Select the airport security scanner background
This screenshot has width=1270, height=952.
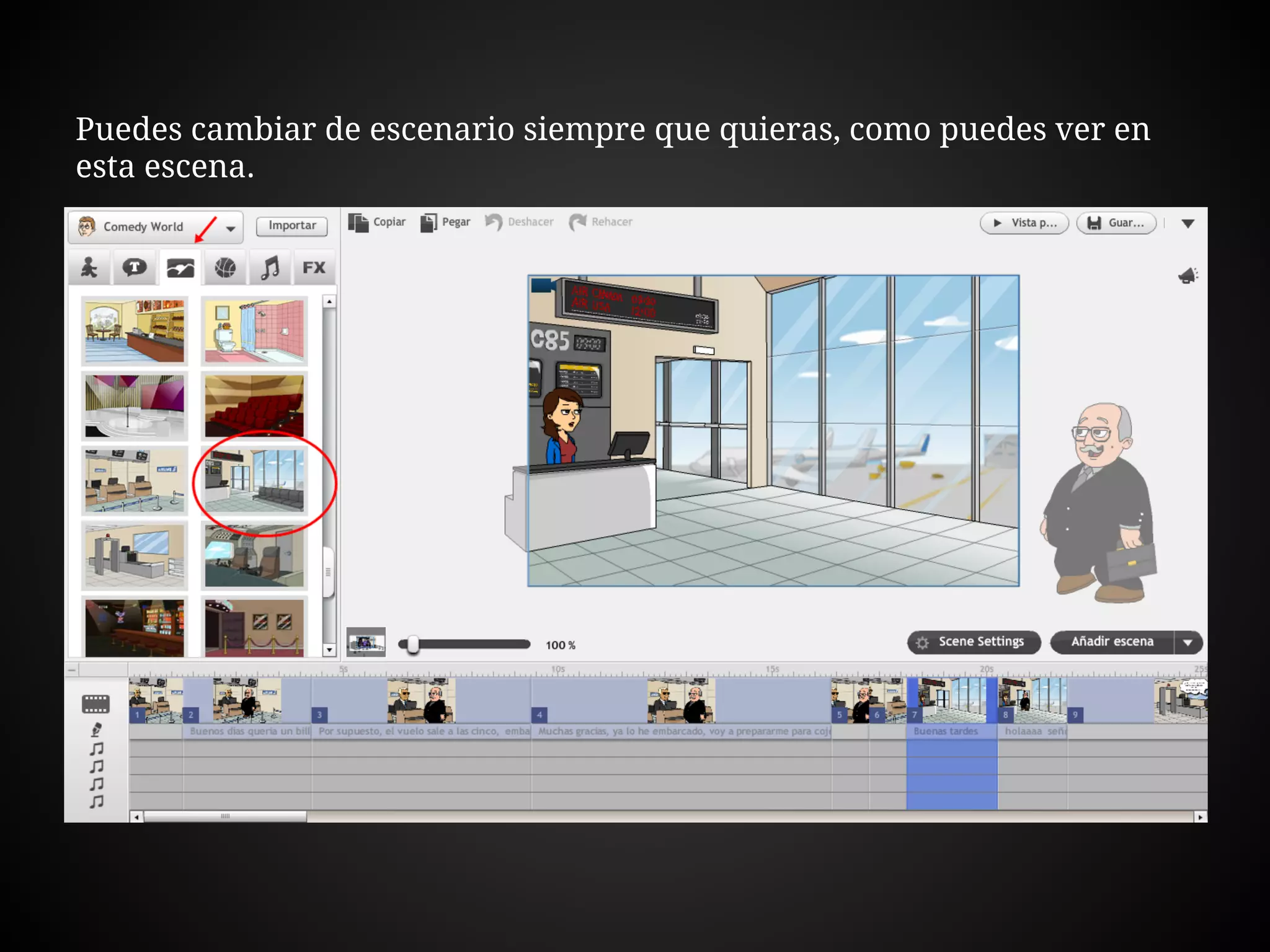(x=135, y=556)
